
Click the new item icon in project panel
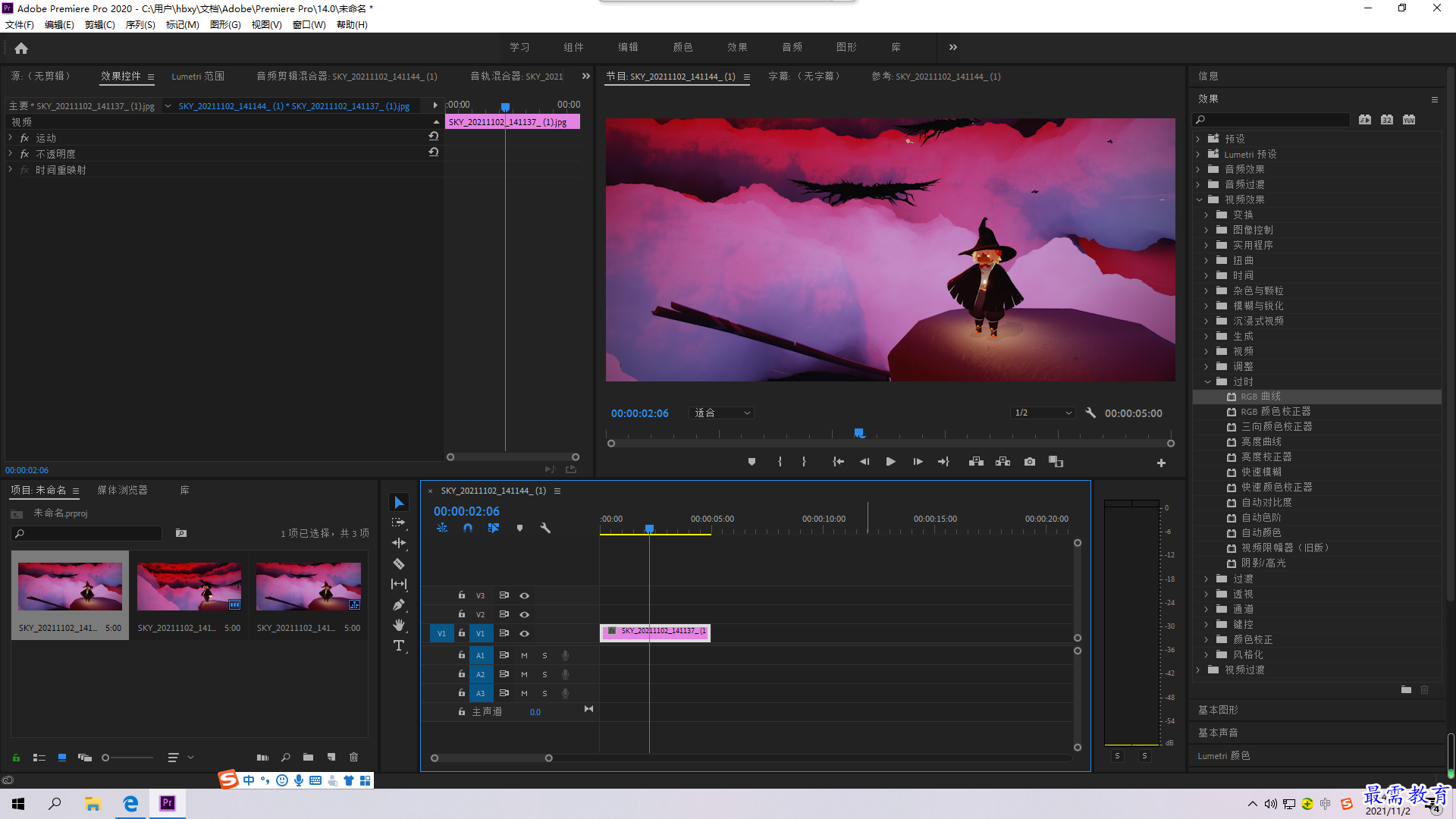click(x=331, y=757)
